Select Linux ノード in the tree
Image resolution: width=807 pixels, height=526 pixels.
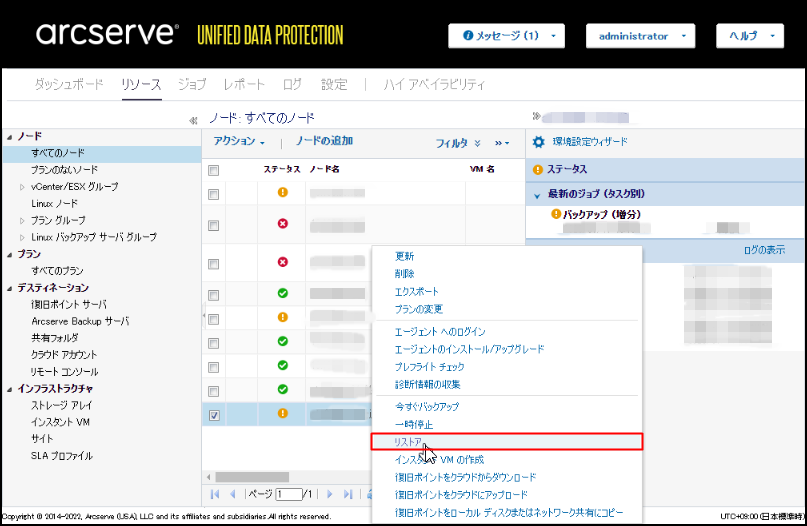pyautogui.click(x=55, y=203)
